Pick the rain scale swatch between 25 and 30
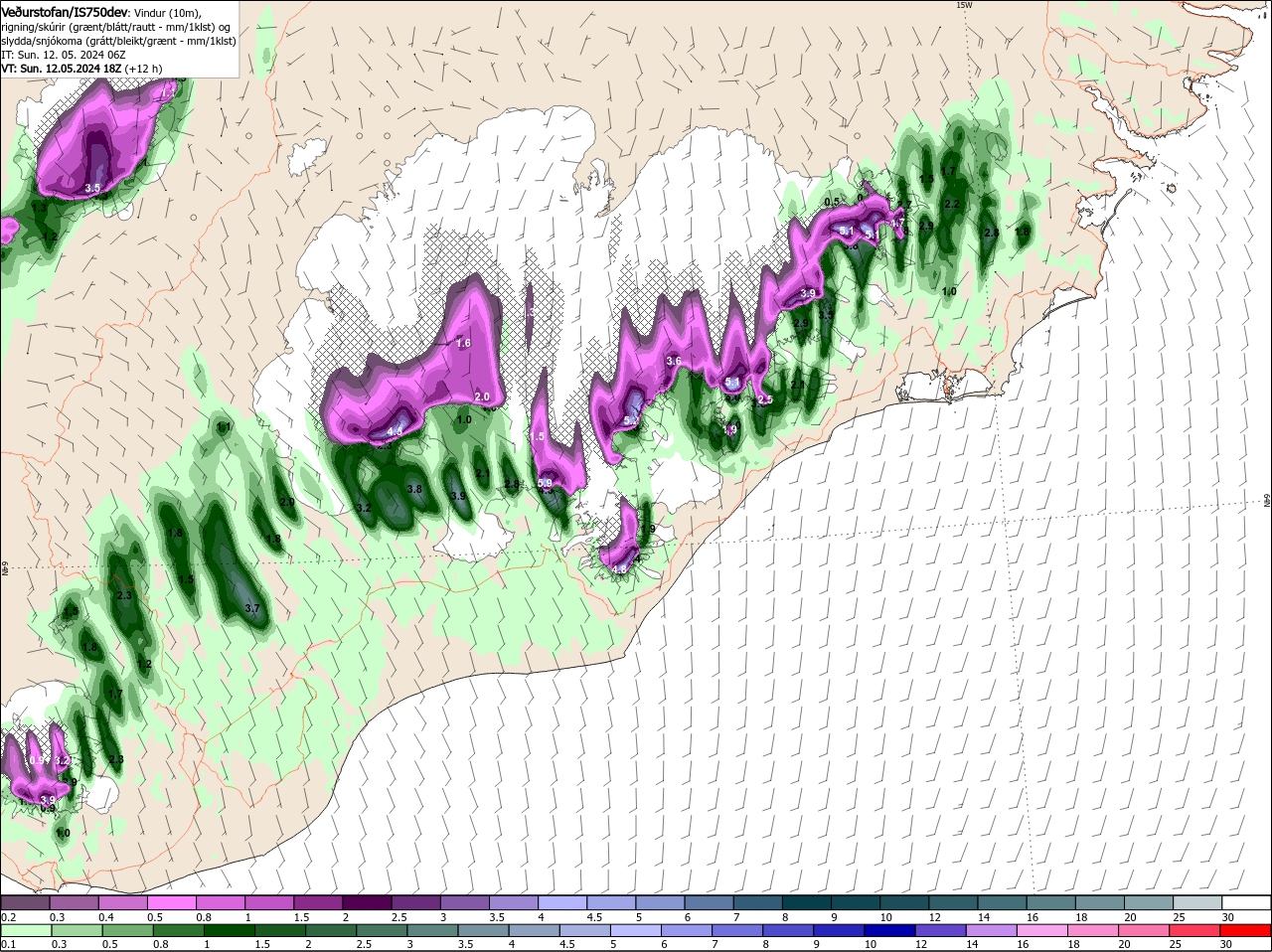This screenshot has height=952, width=1272. (1195, 930)
